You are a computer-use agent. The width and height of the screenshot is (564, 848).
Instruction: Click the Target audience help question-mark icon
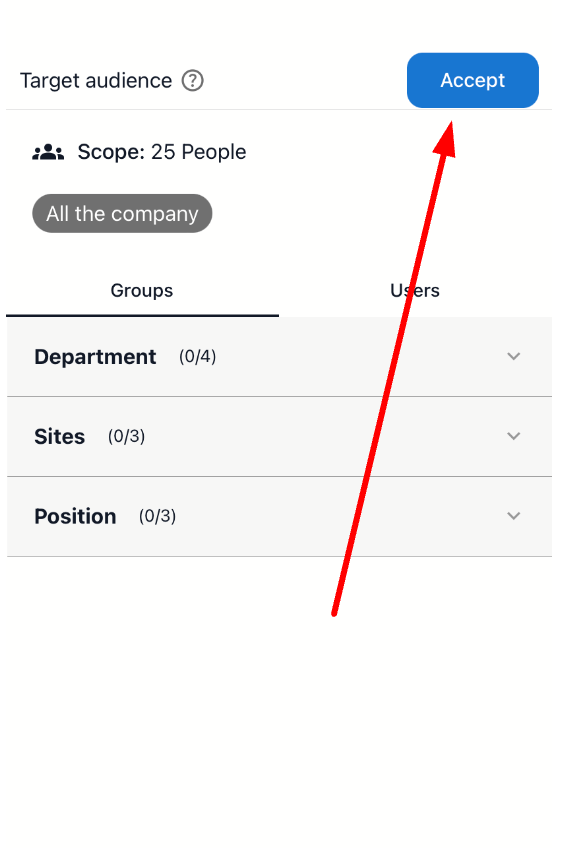[x=192, y=81]
